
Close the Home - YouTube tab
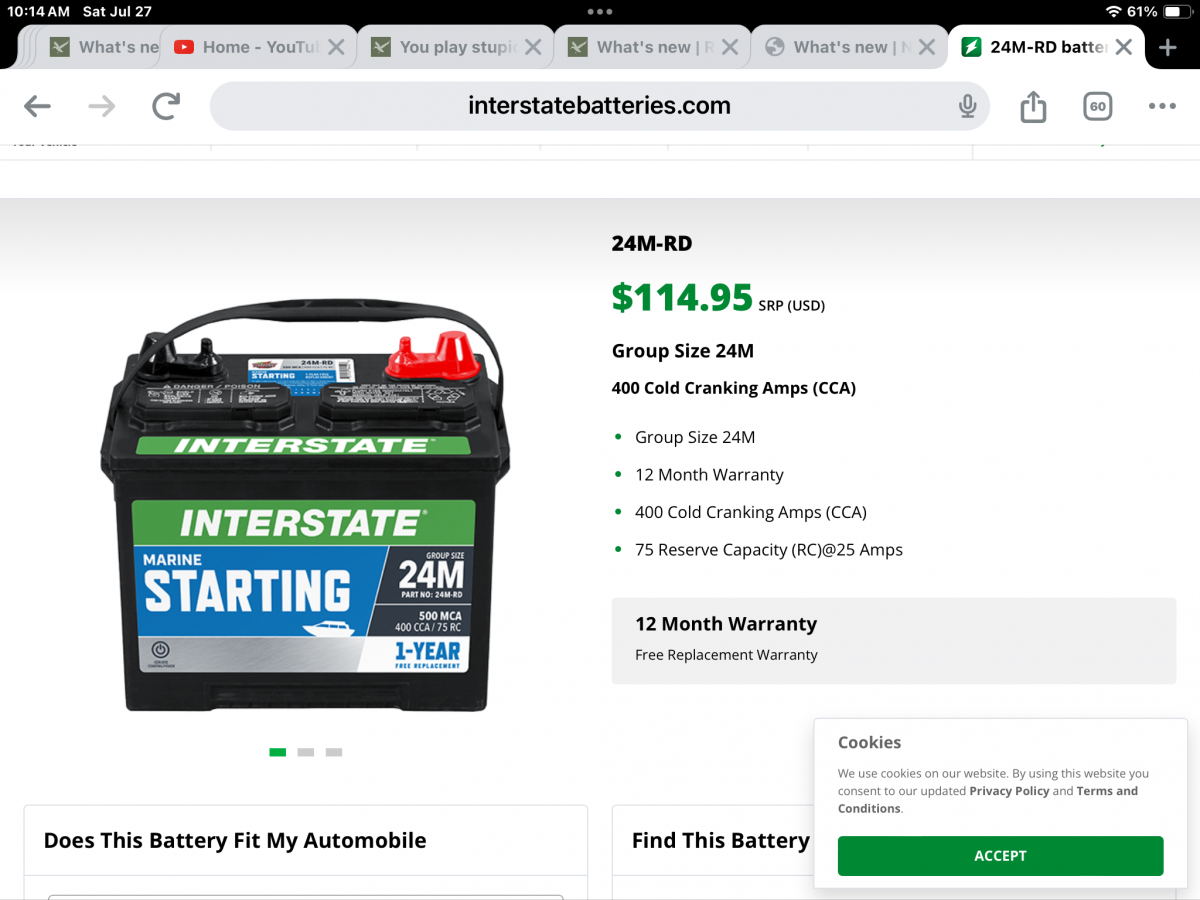point(336,47)
